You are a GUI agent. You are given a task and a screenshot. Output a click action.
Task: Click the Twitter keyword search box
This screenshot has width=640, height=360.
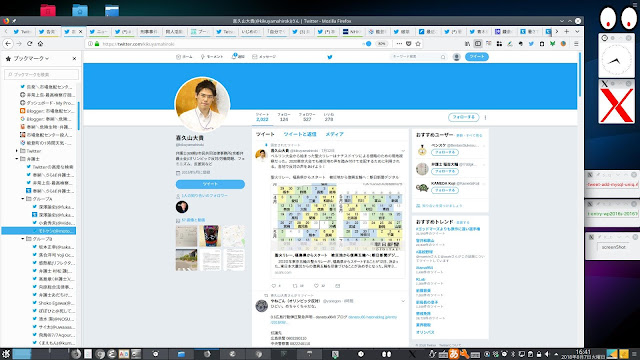(418, 57)
